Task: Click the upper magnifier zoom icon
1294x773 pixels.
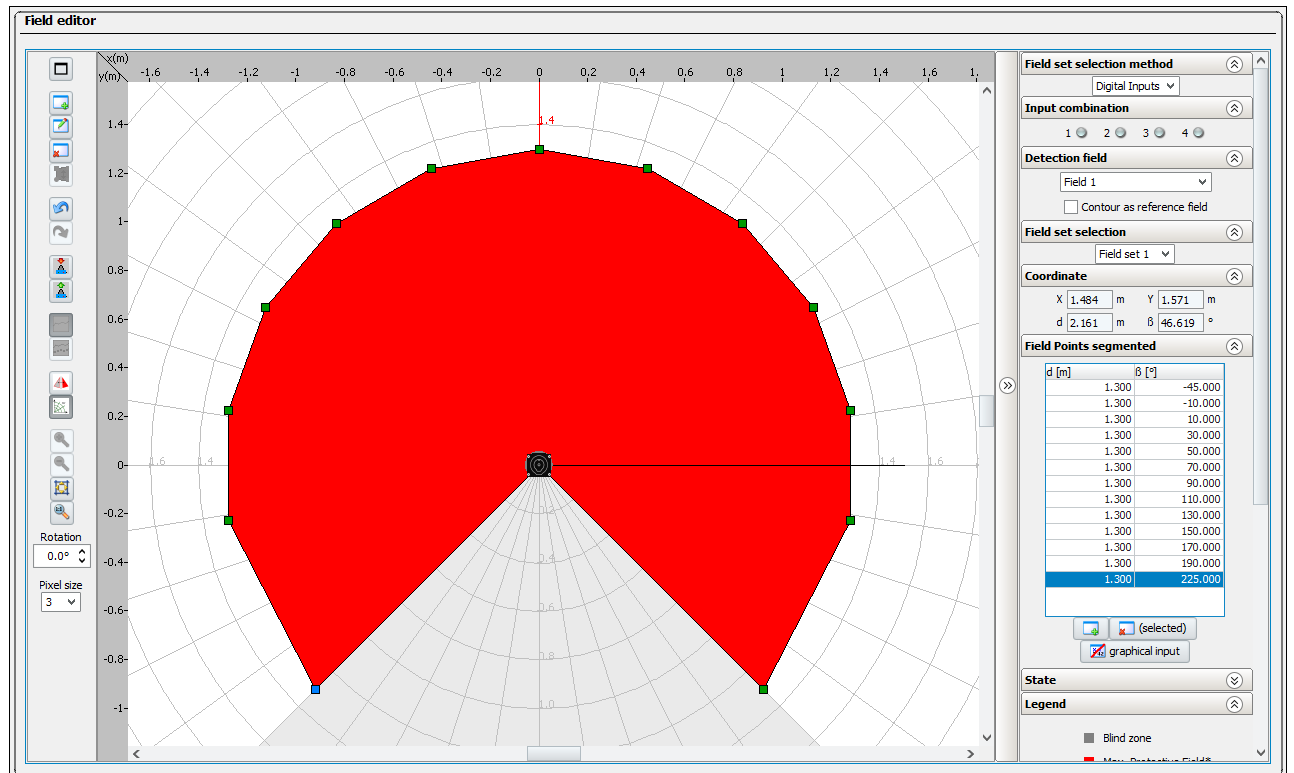Action: pos(61,441)
